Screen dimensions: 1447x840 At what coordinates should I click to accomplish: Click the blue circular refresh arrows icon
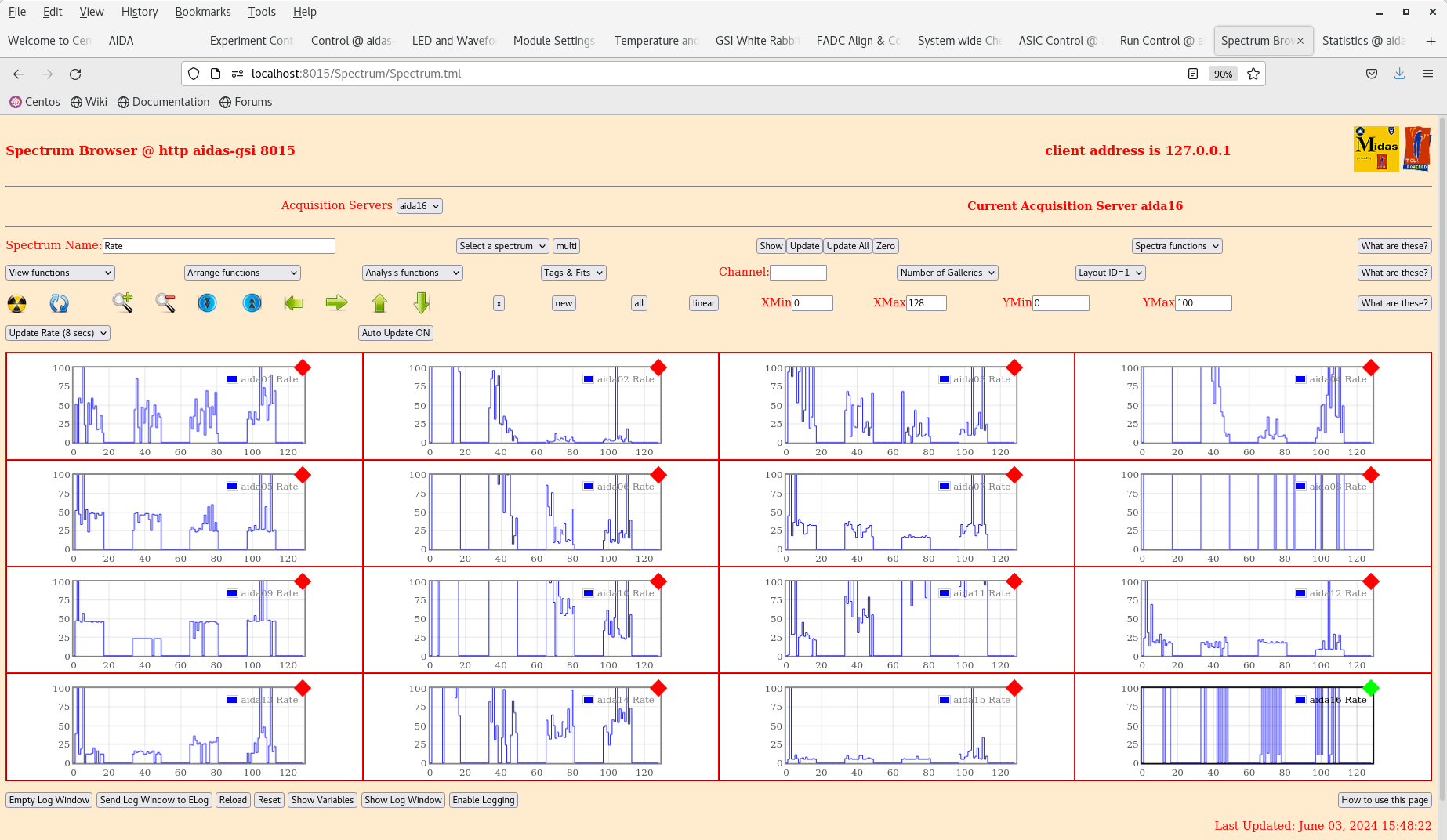point(59,303)
